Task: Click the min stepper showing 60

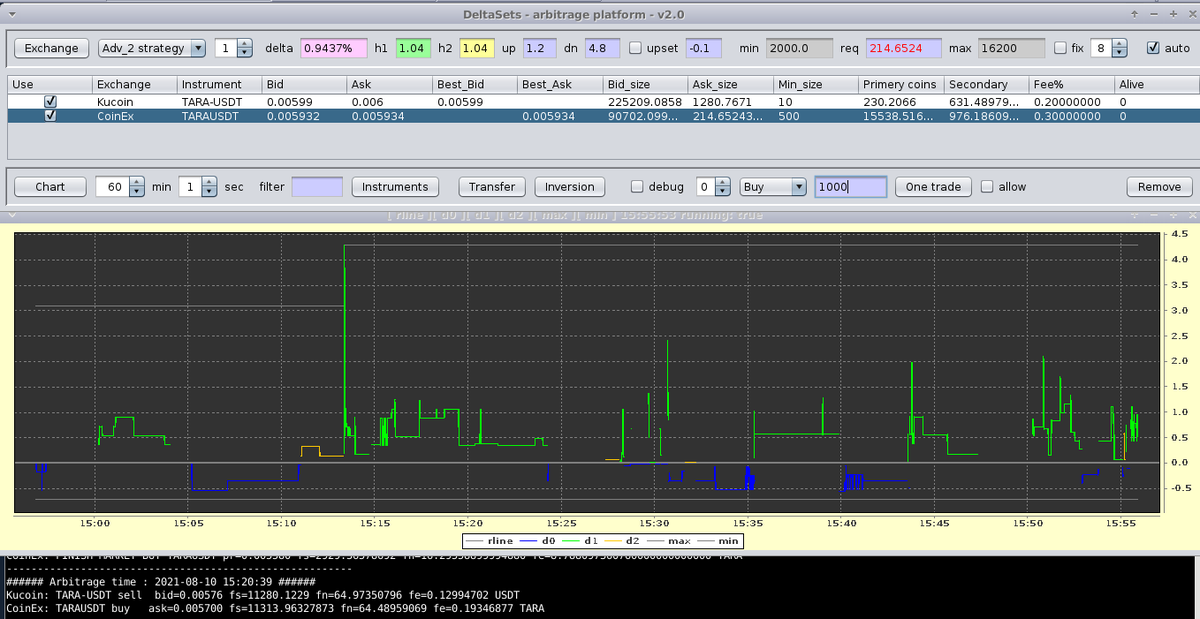Action: tap(120, 187)
